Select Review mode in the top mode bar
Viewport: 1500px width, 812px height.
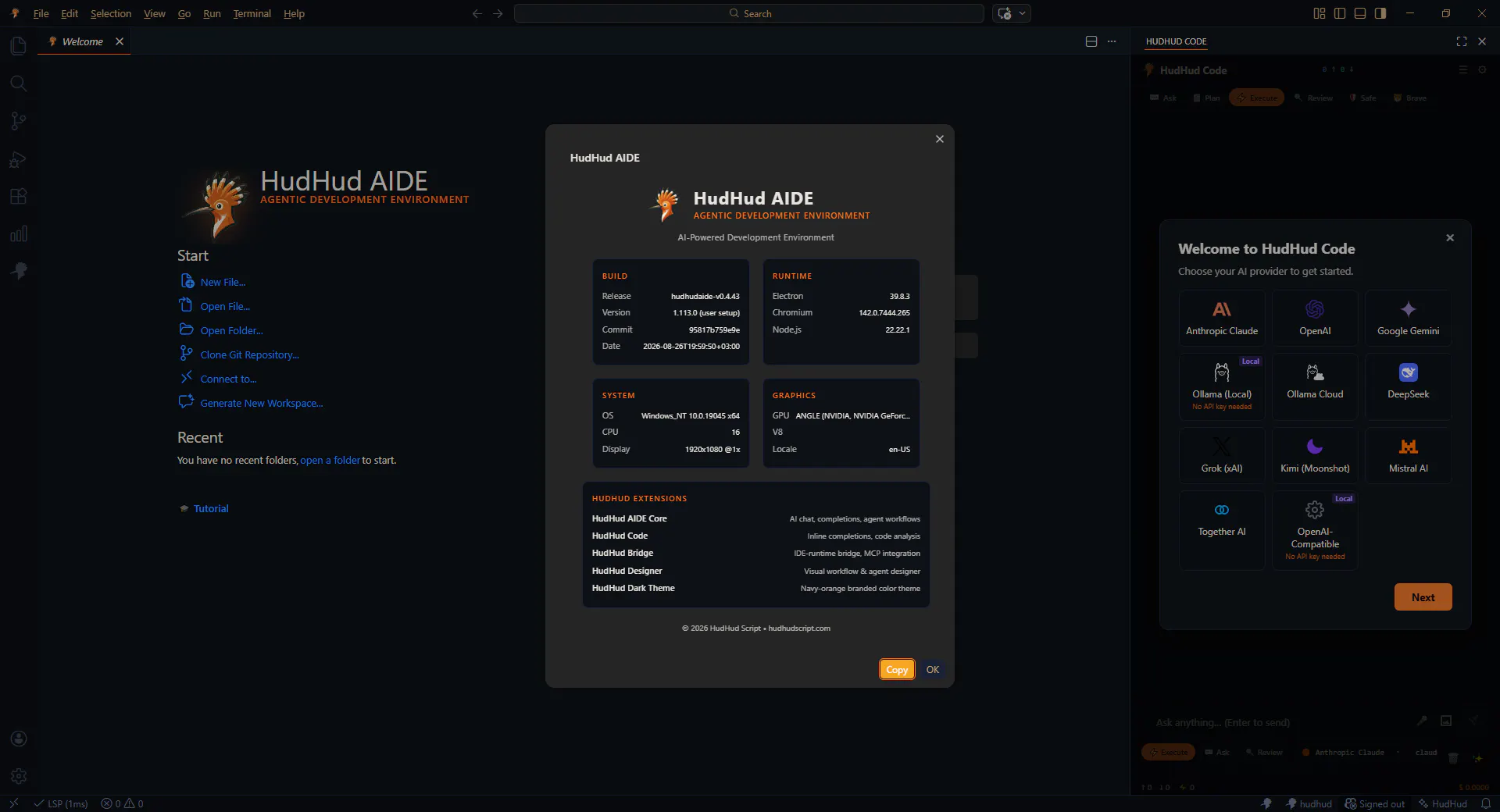click(1314, 98)
